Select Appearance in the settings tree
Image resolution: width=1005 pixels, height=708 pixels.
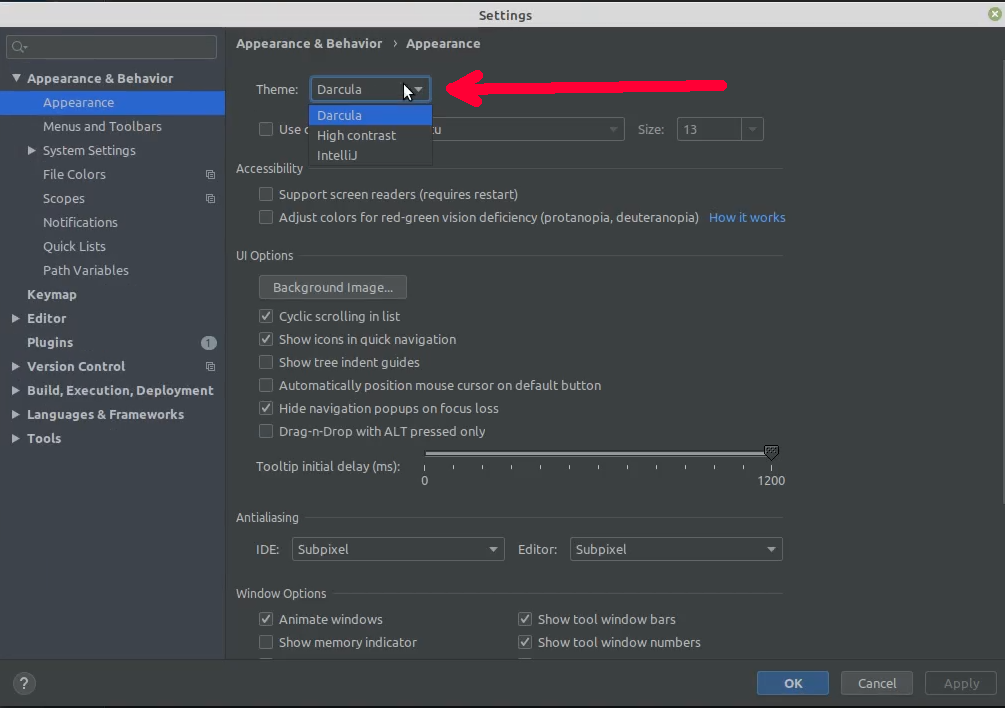112,103
